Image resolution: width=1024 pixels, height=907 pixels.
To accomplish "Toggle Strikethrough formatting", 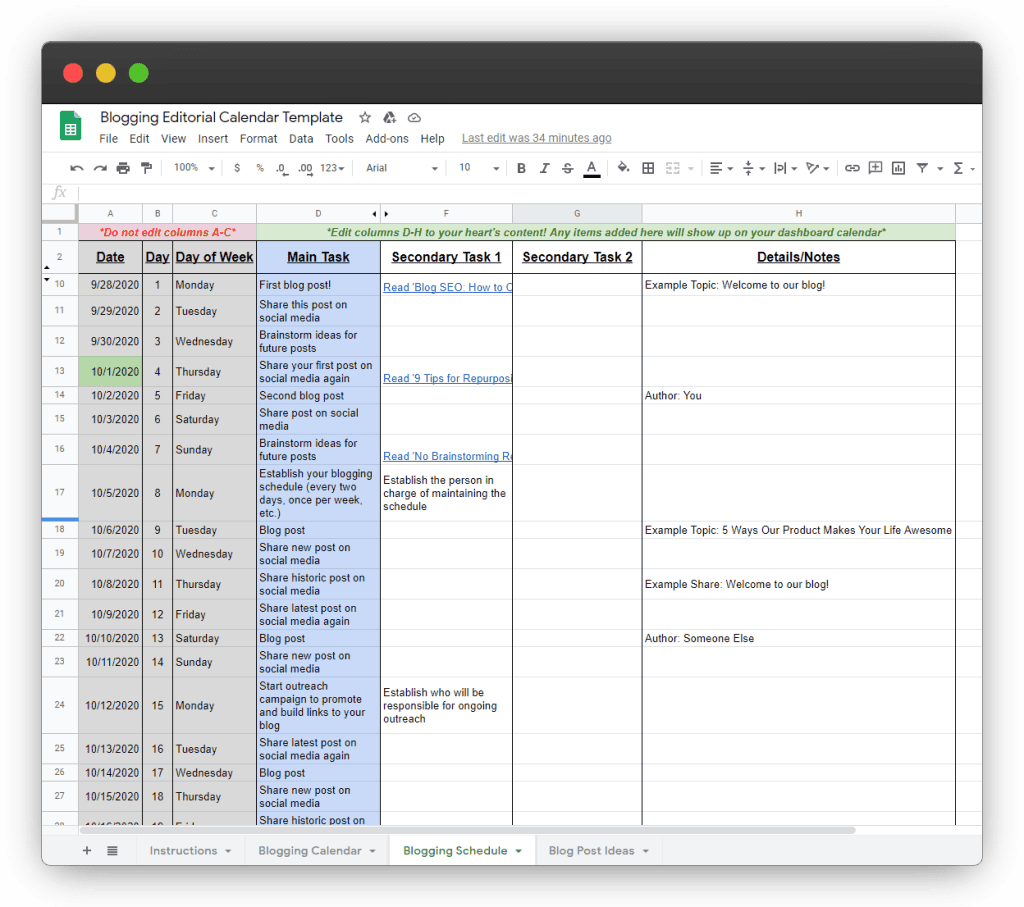I will tap(568, 168).
